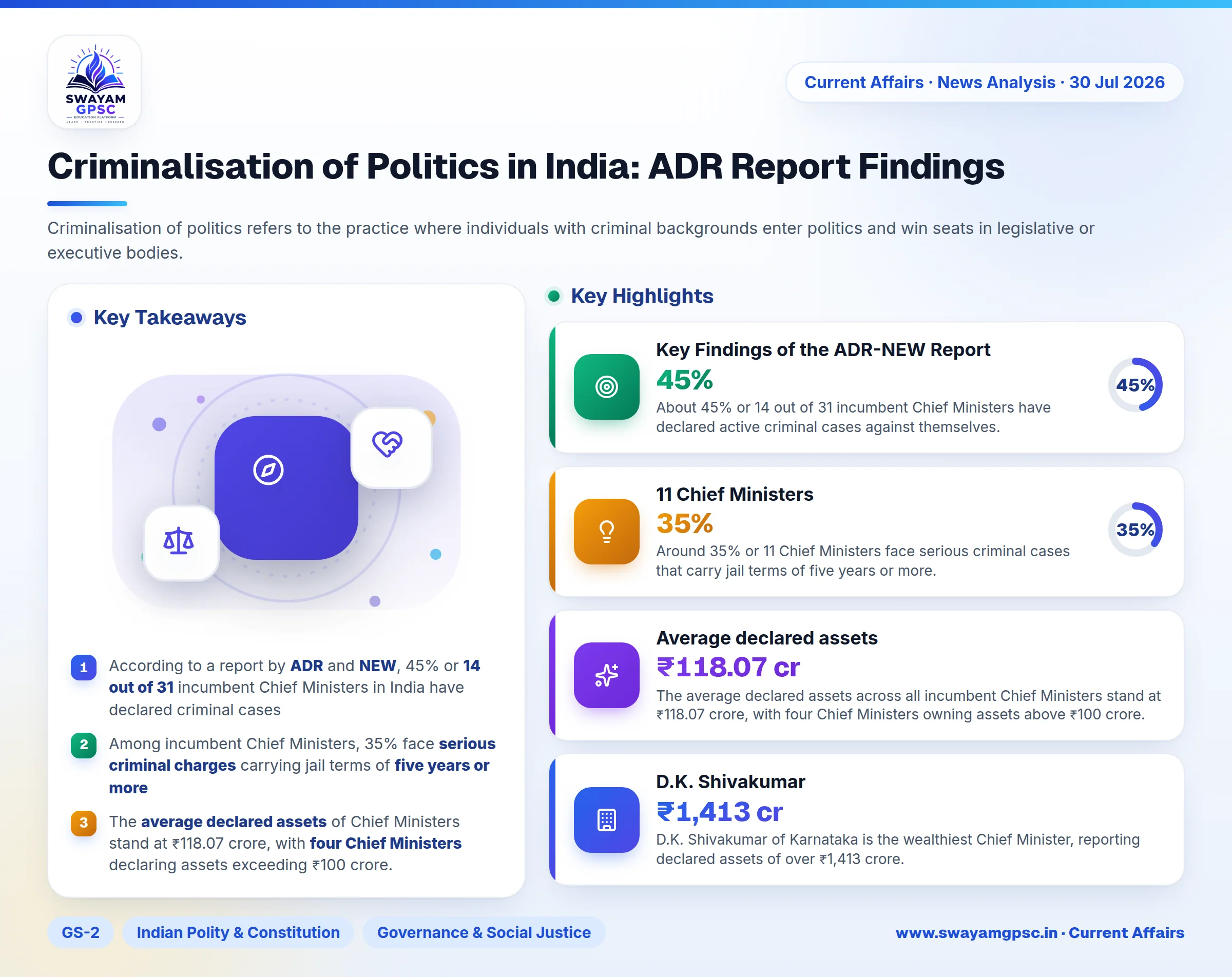
Task: Click 'Key Findings of the ADR-NEW Report' title
Action: [x=823, y=349]
